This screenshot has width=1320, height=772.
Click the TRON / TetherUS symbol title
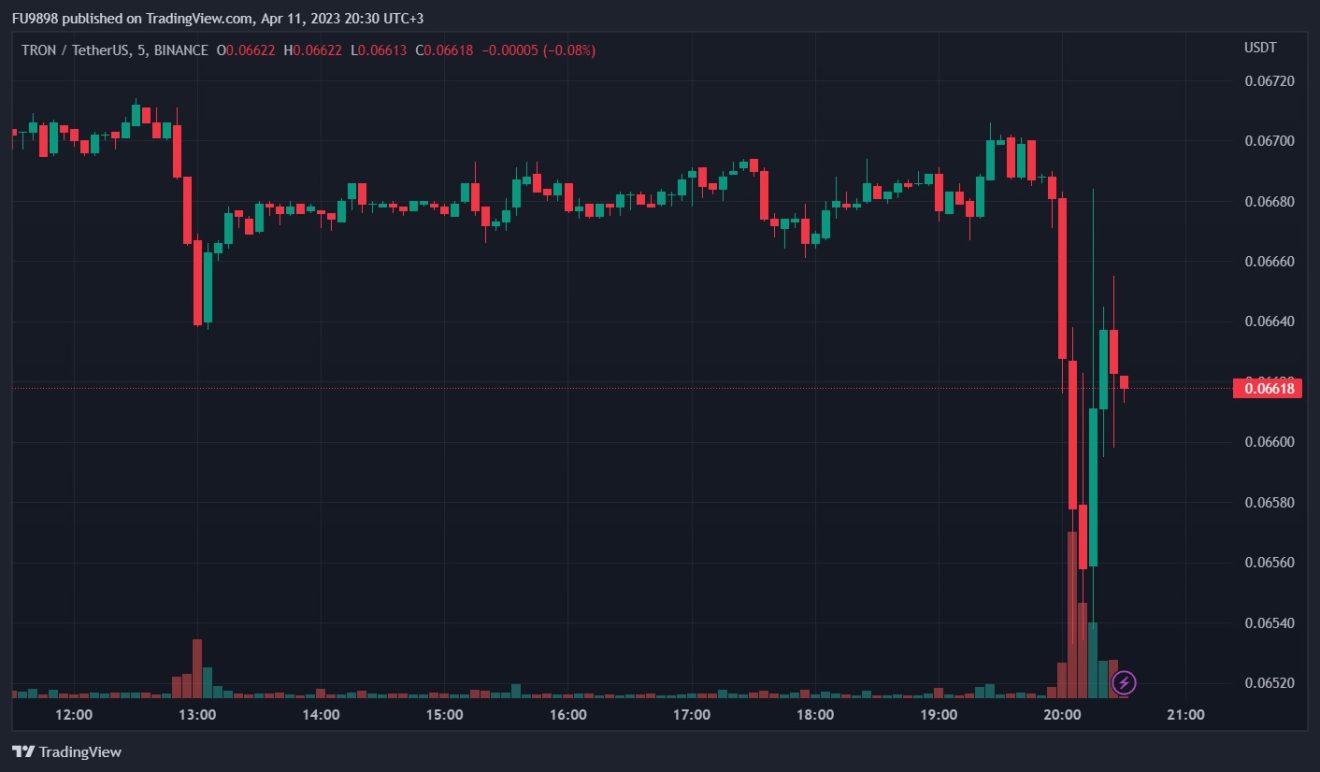(x=76, y=50)
